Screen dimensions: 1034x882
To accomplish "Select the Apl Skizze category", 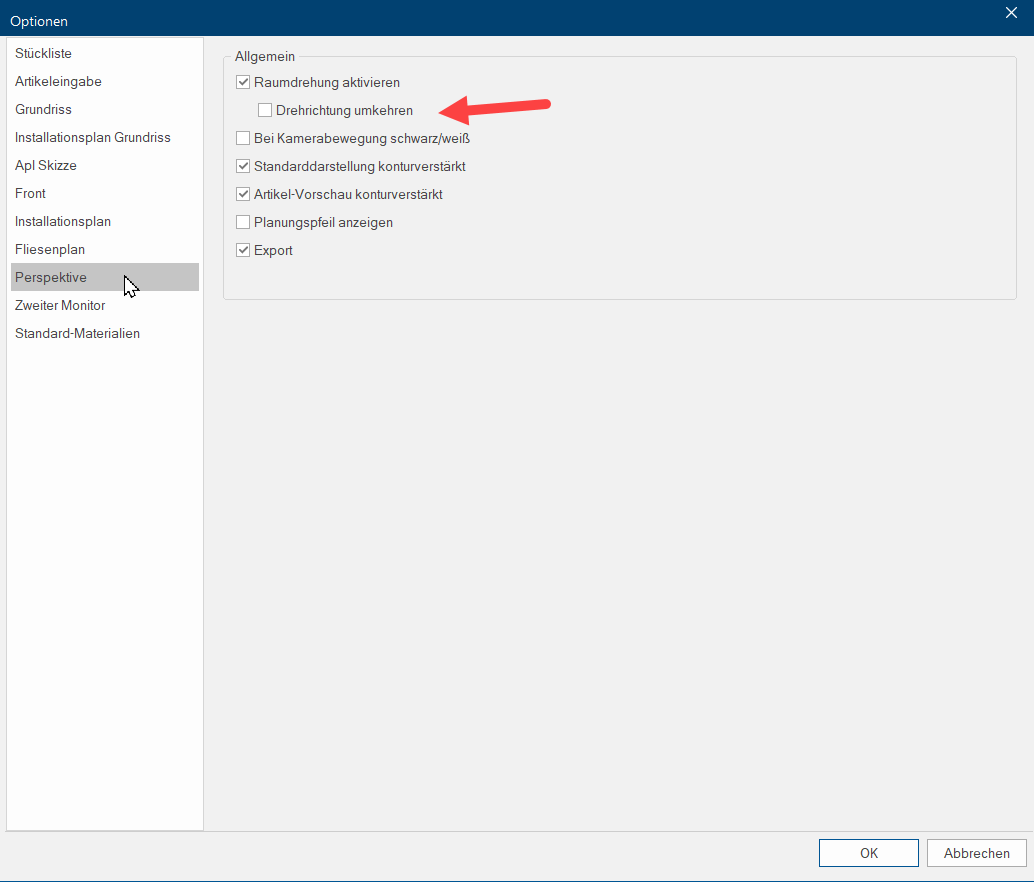I will coord(45,165).
